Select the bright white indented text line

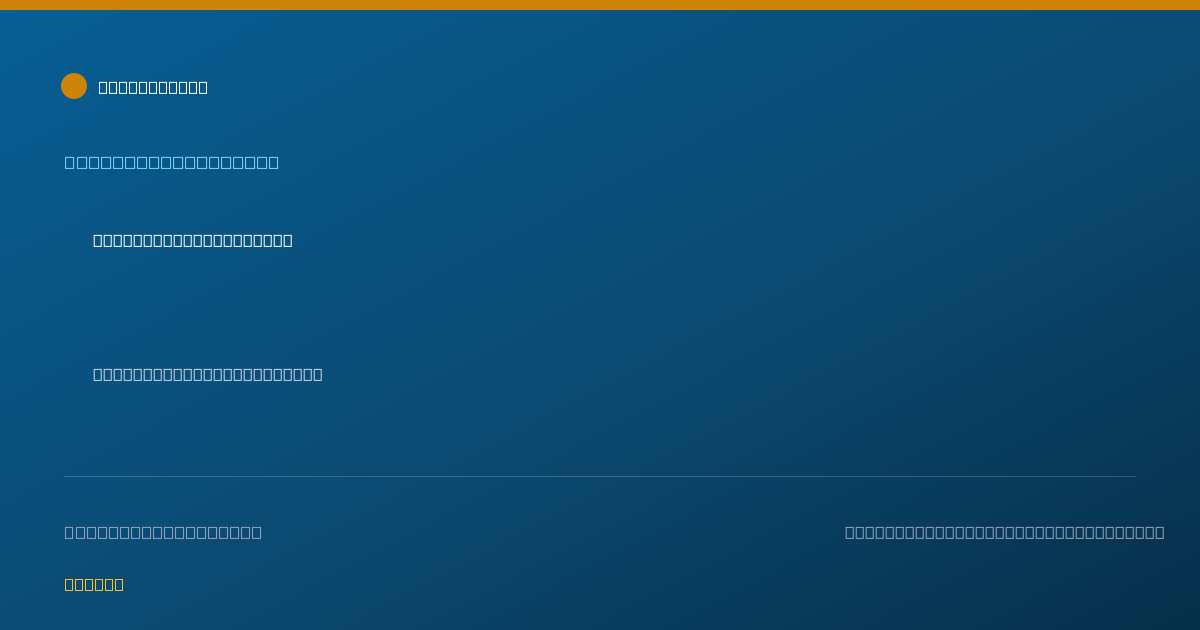pos(193,240)
